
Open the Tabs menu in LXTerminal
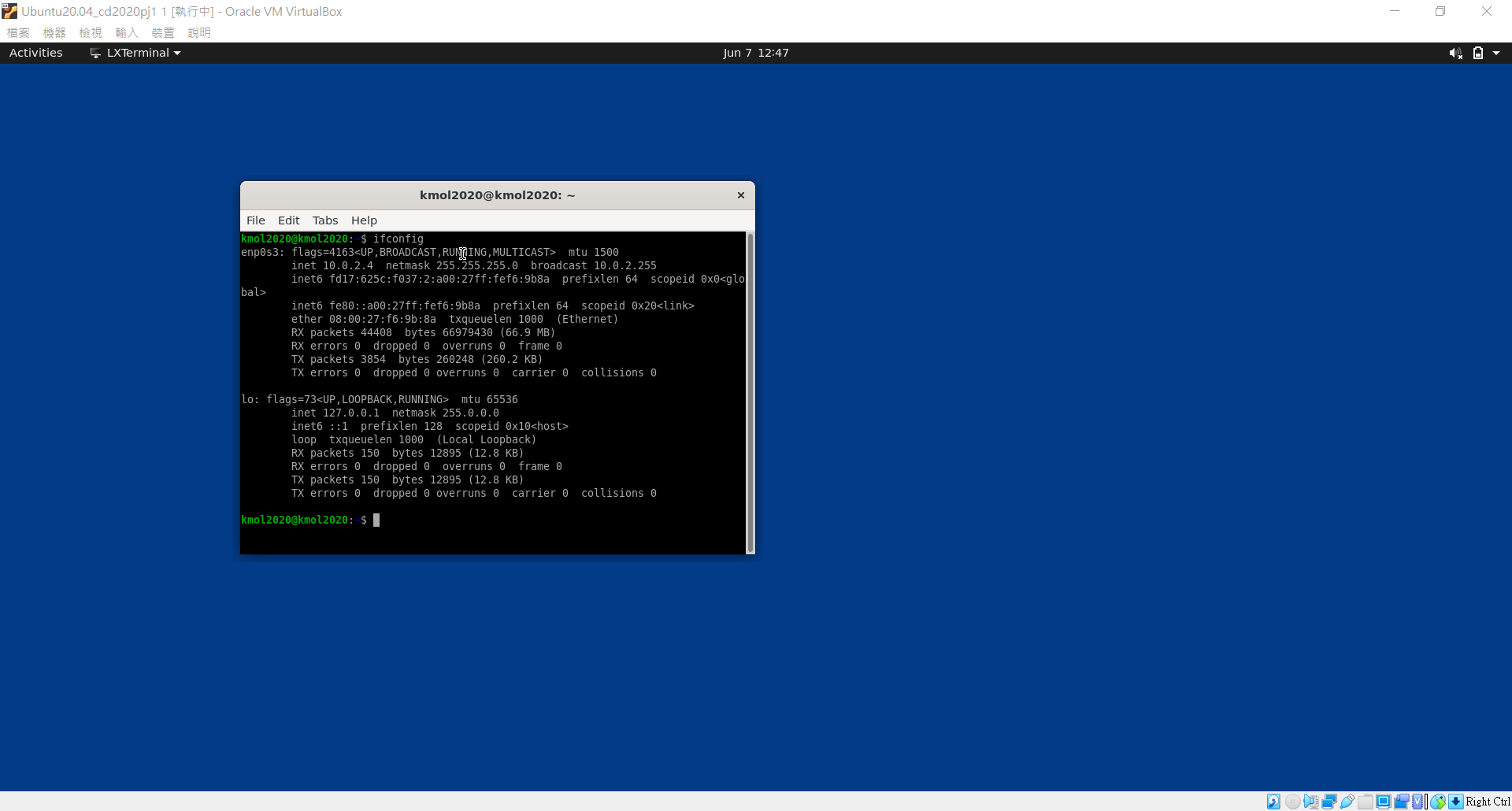point(324,220)
